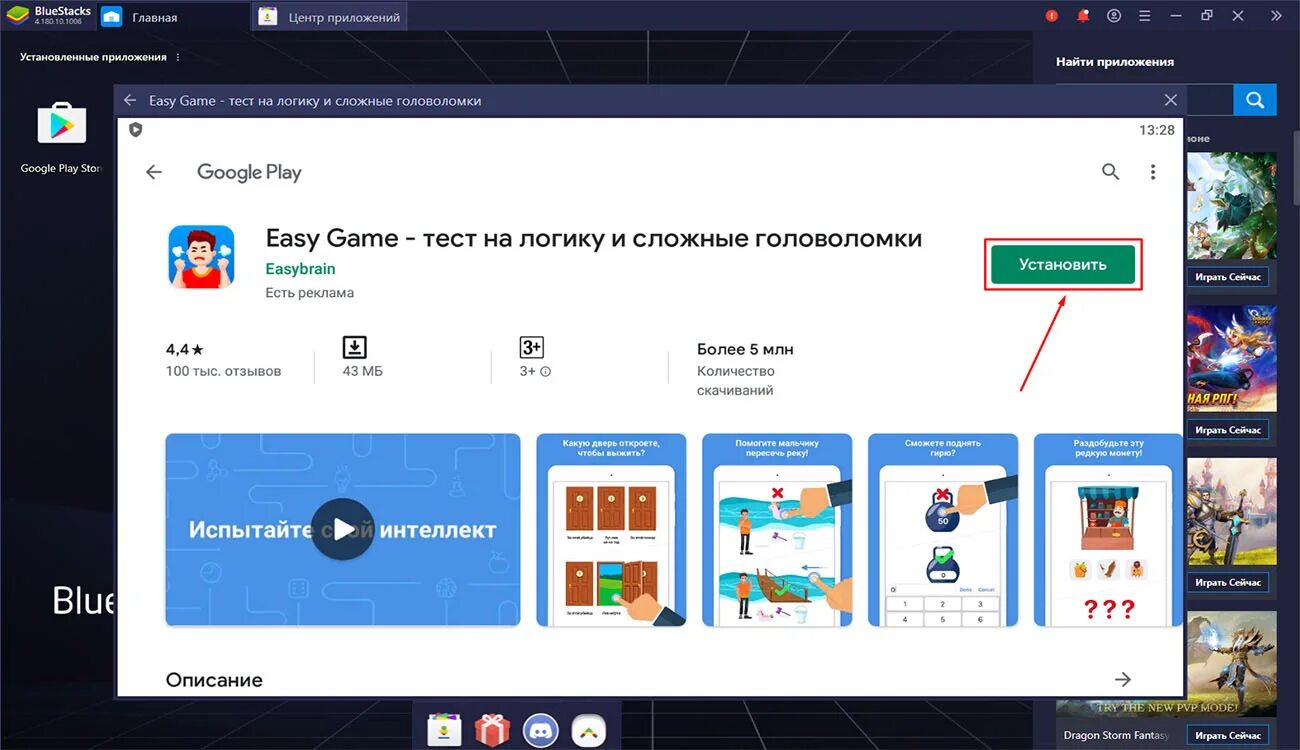Open the Какую дверь откроете screenshot

point(611,530)
